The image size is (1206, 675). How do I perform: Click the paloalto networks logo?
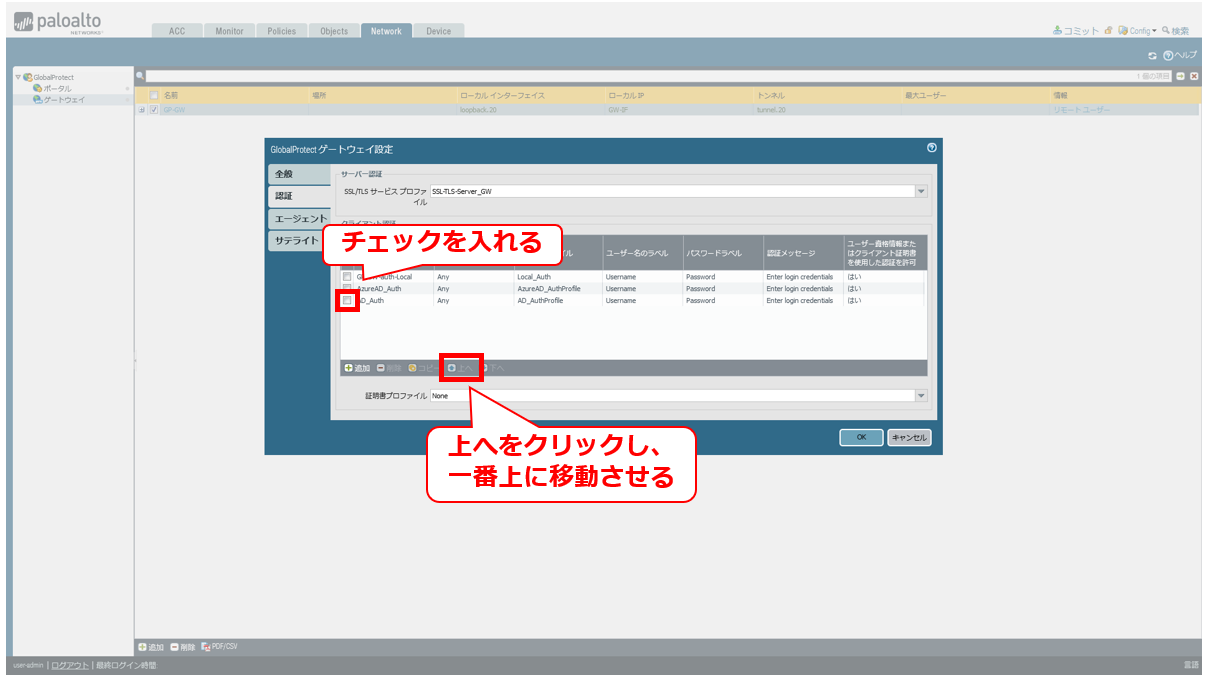[x=58, y=24]
